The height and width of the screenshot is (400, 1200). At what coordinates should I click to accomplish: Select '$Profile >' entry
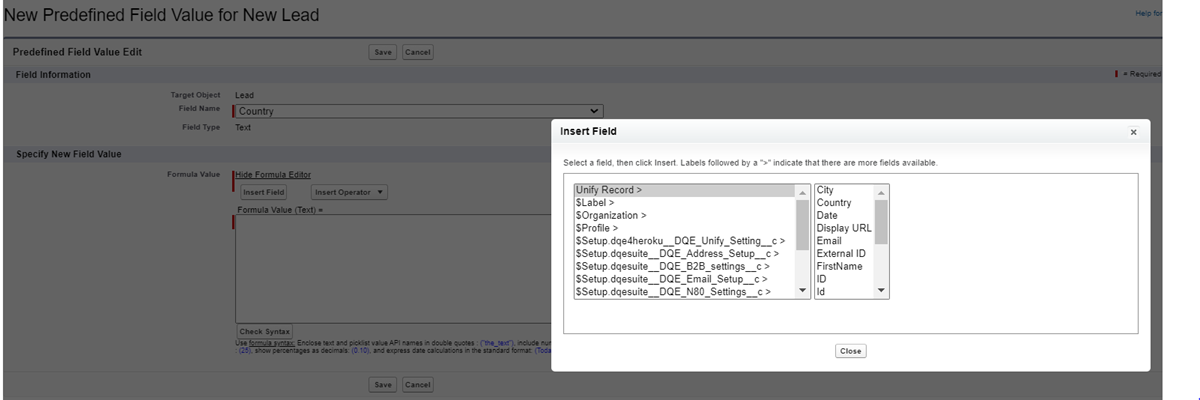(x=685, y=228)
